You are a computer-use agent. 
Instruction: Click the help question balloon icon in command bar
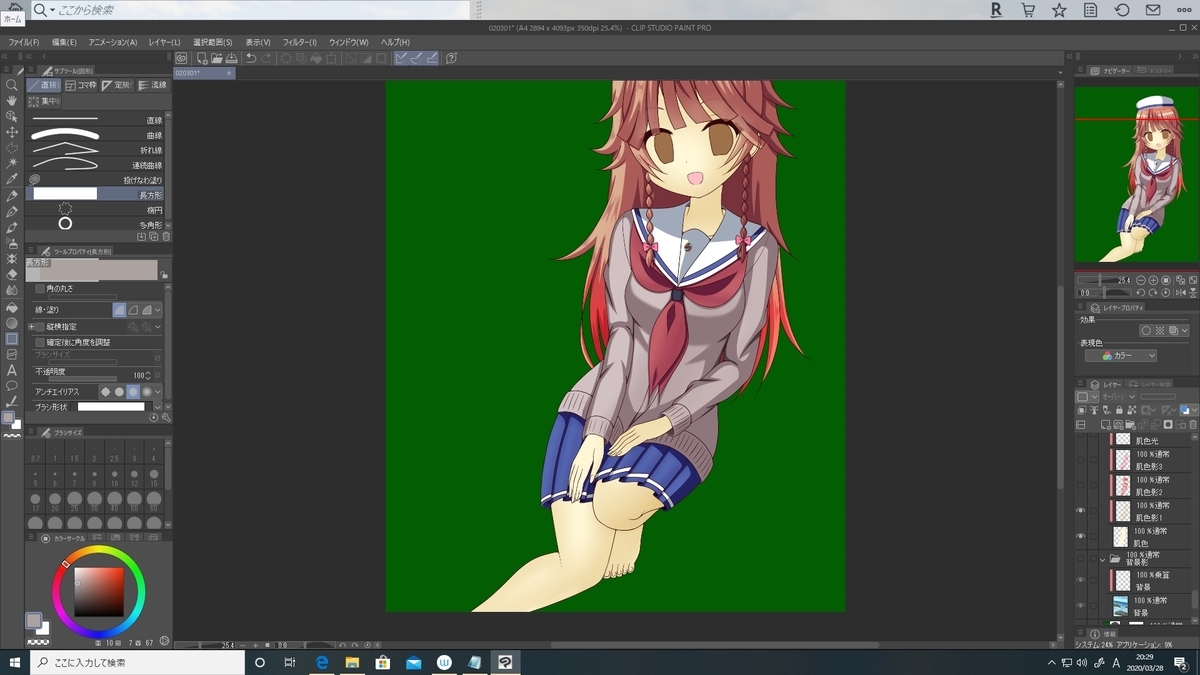451,58
